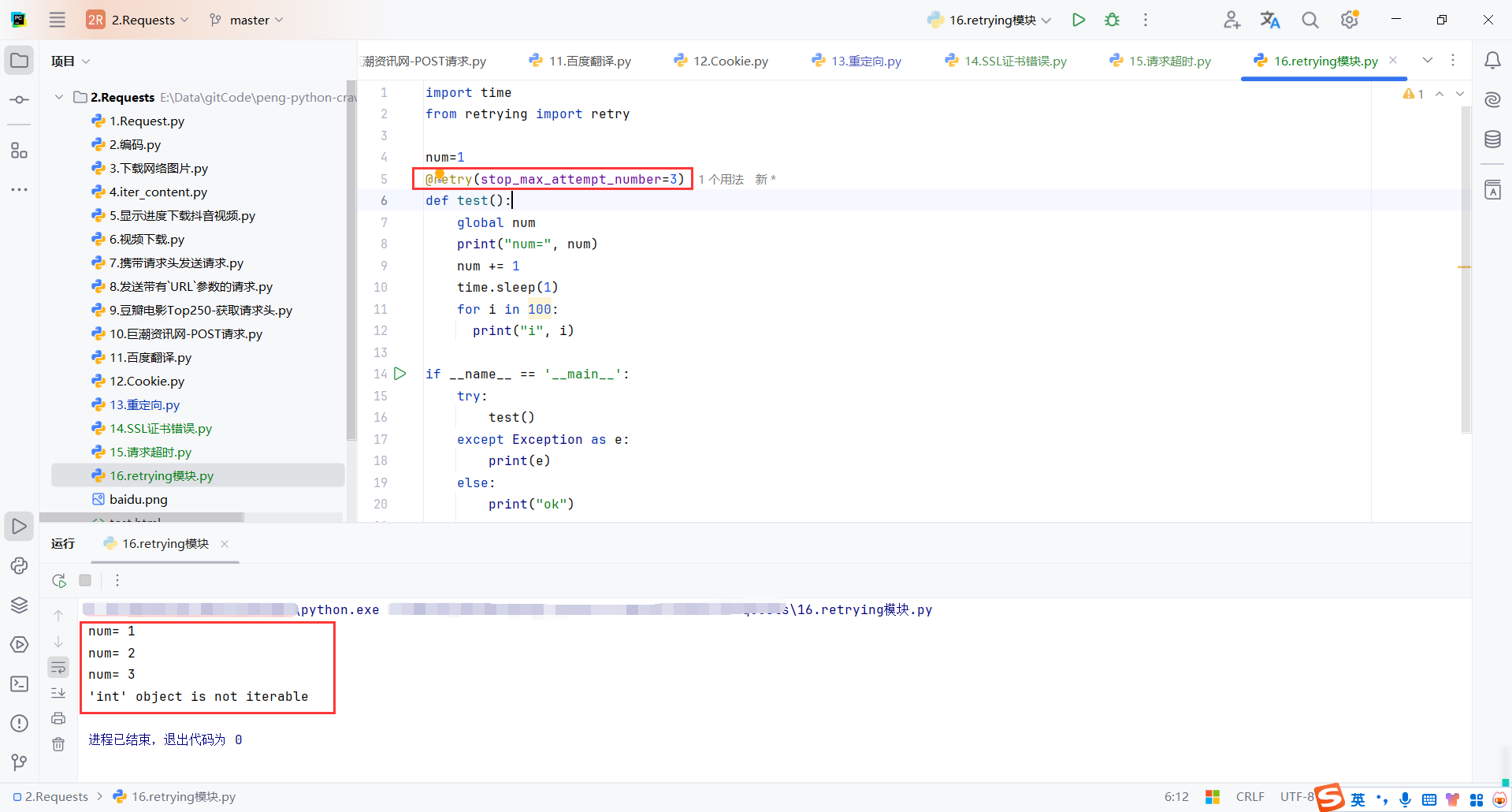This screenshot has width=1512, height=812.
Task: Close the 16.retrying模块.py editor tab
Action: pyautogui.click(x=1393, y=60)
